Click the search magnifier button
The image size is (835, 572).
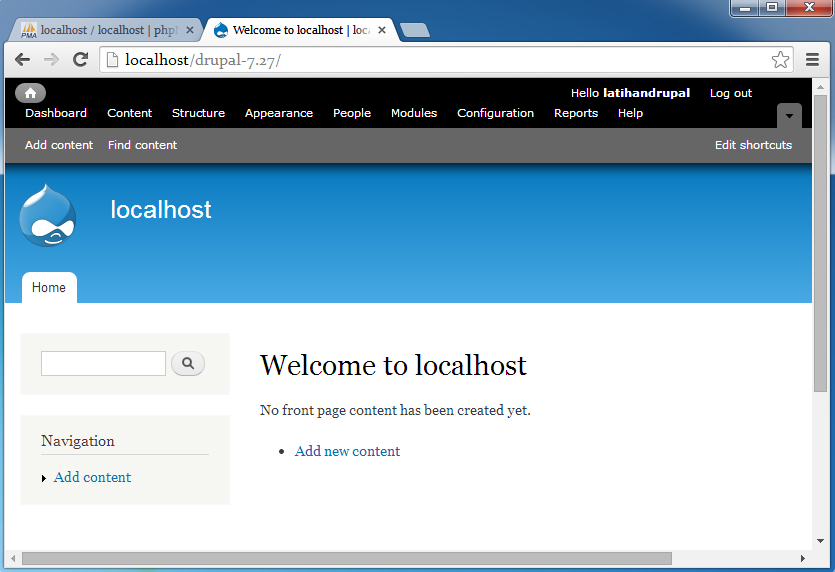pyautogui.click(x=188, y=363)
